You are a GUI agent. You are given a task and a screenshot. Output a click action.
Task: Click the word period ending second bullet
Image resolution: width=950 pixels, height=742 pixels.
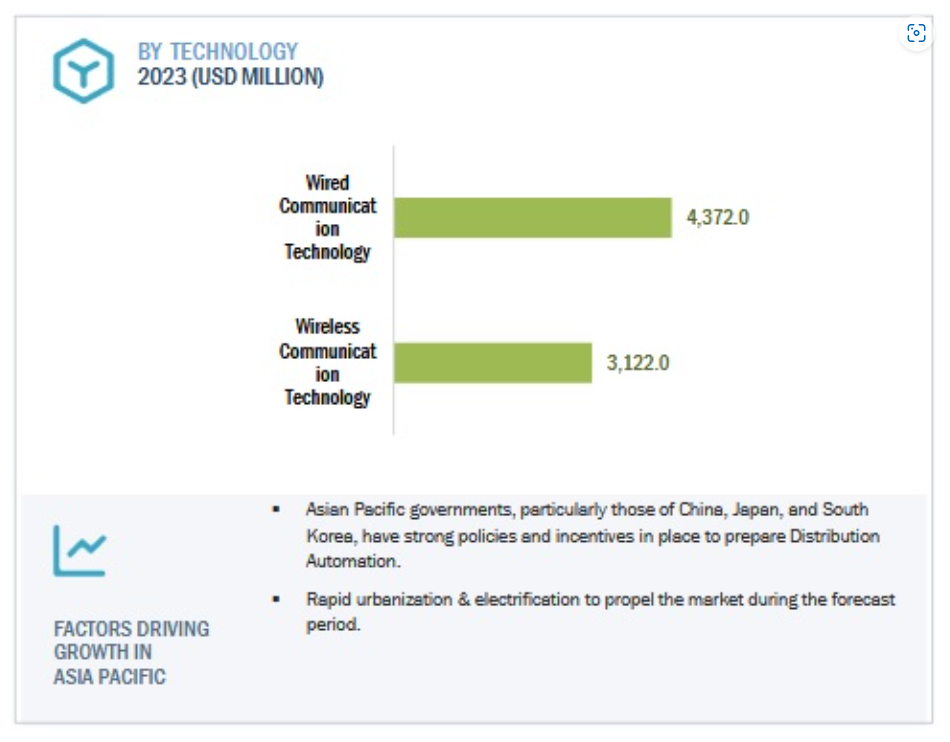[331, 624]
